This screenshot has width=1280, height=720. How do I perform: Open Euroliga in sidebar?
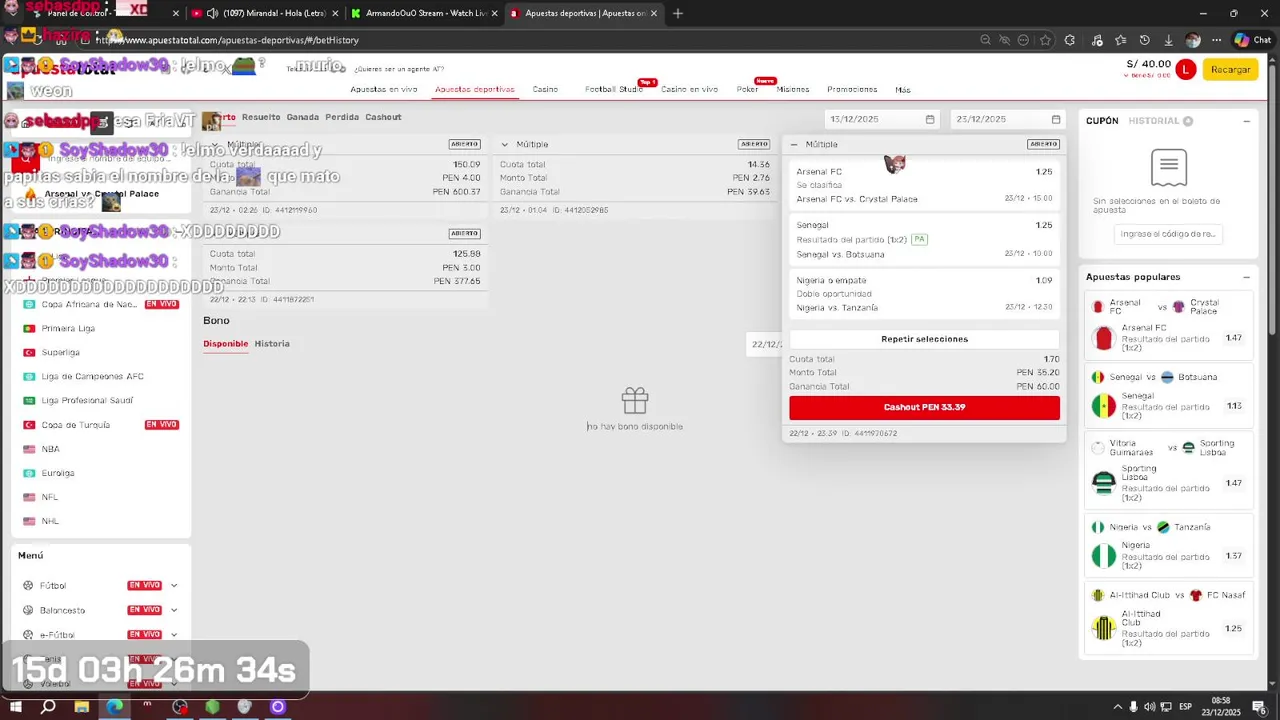click(58, 473)
